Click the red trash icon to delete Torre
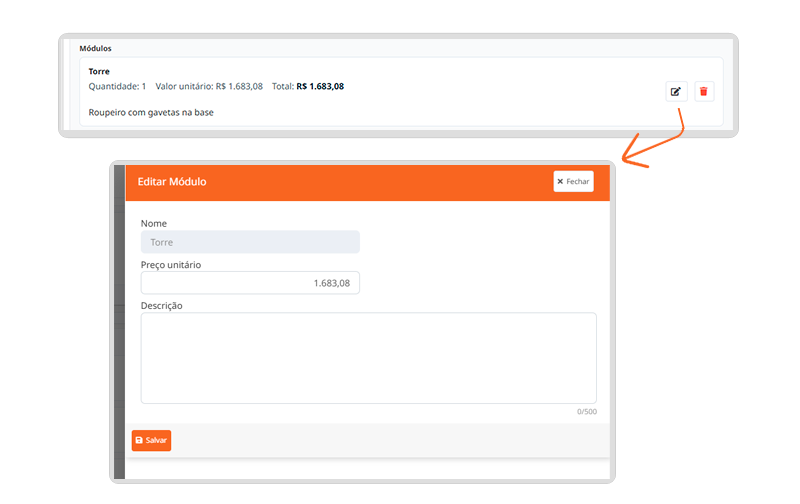800x504 pixels. tap(704, 92)
